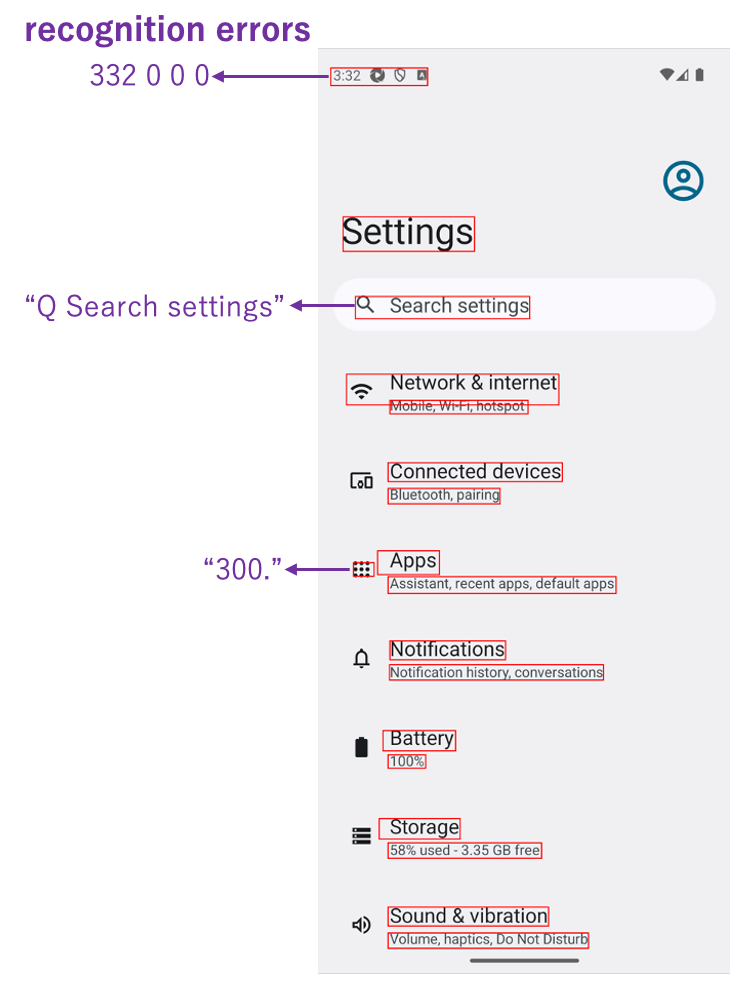Image resolution: width=747 pixels, height=997 pixels.
Task: Open Notifications settings
Action: click(x=447, y=649)
